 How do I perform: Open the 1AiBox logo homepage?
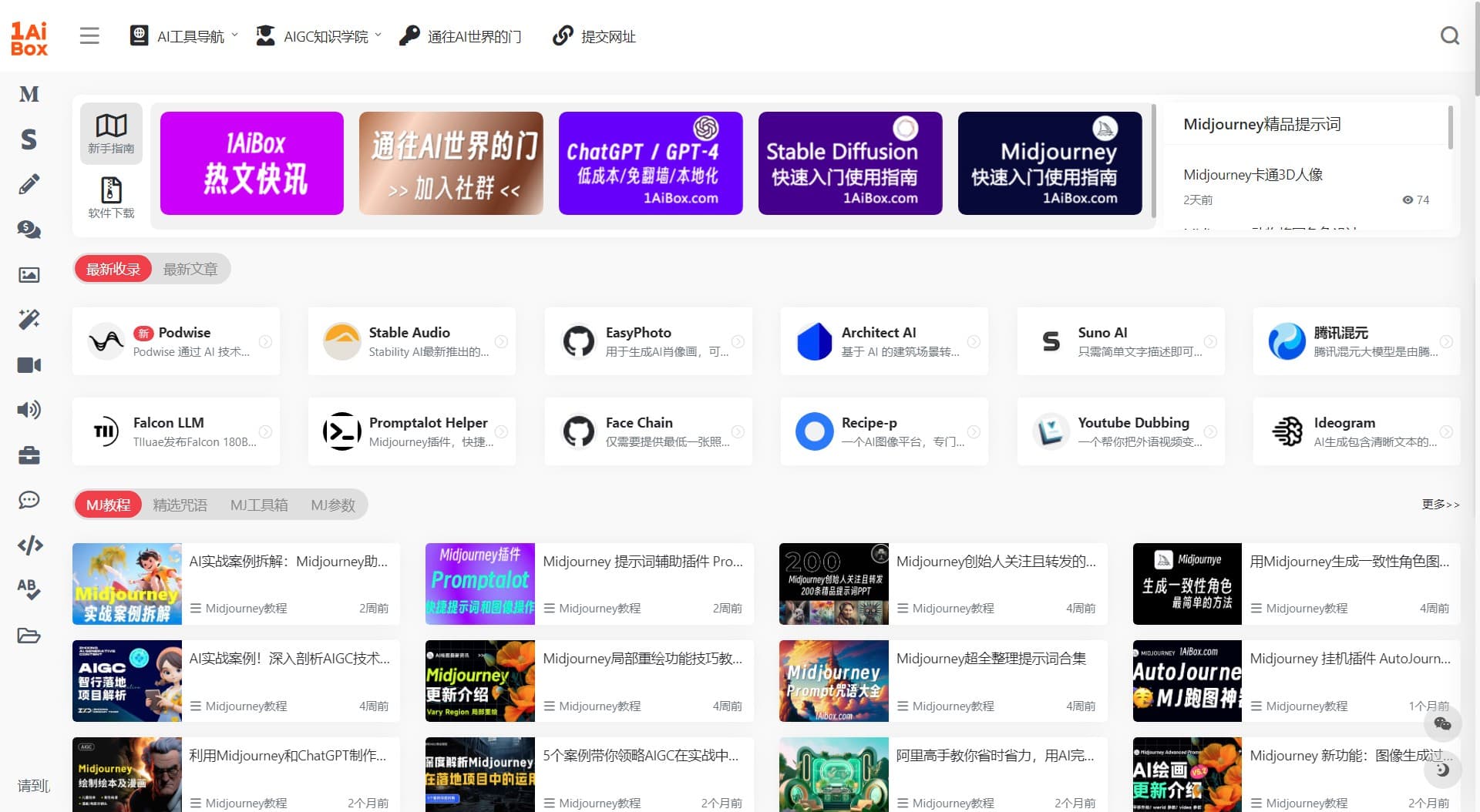[x=29, y=38]
